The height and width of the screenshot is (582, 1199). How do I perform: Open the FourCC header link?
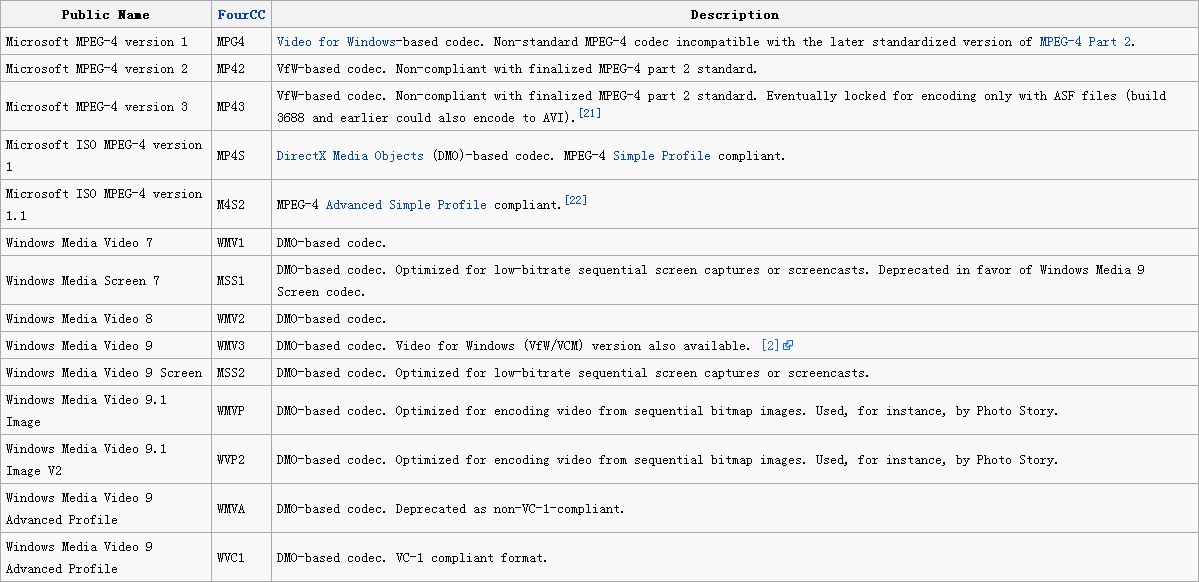pos(242,15)
